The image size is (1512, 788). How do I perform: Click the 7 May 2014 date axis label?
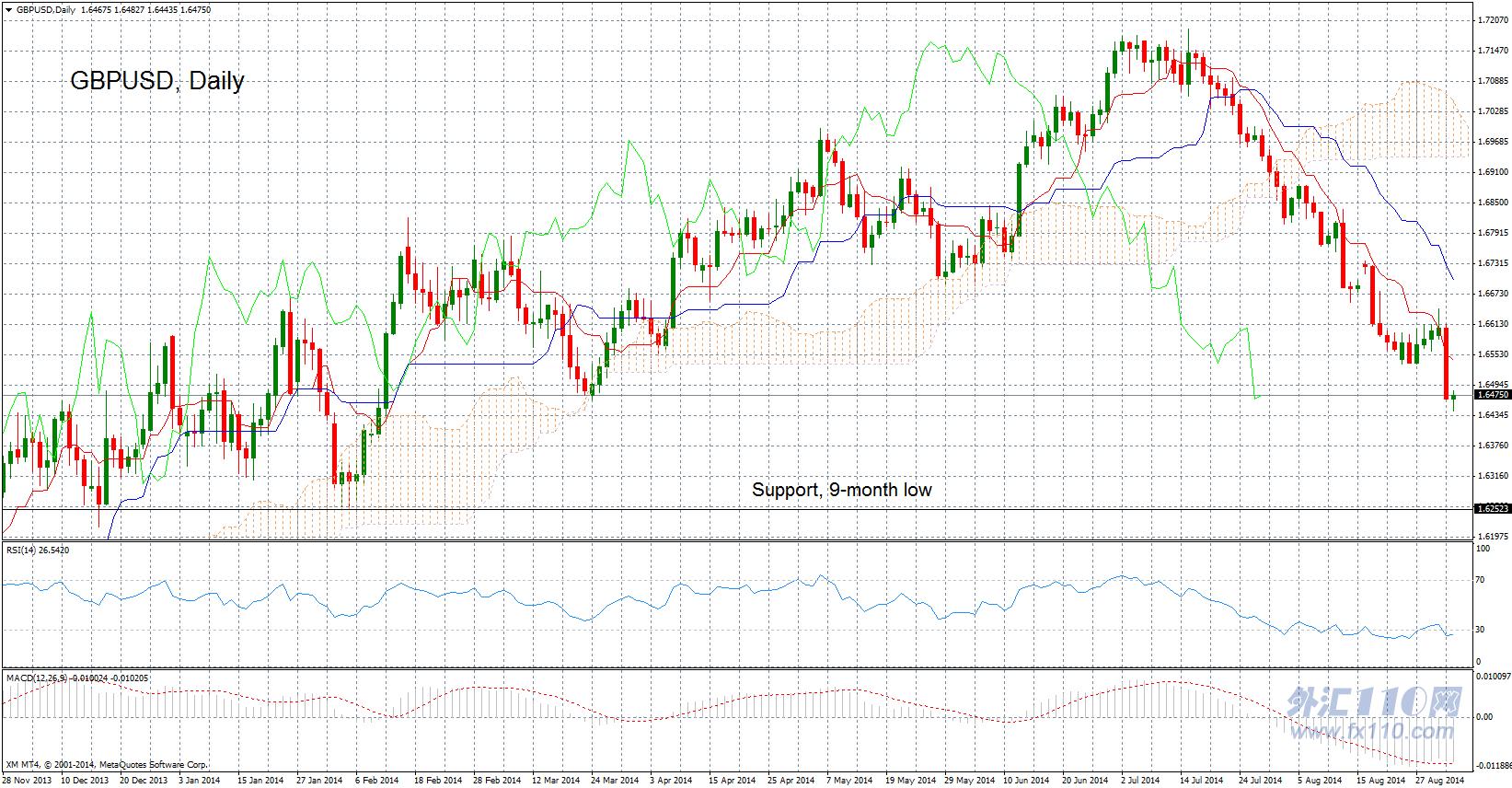(x=848, y=781)
